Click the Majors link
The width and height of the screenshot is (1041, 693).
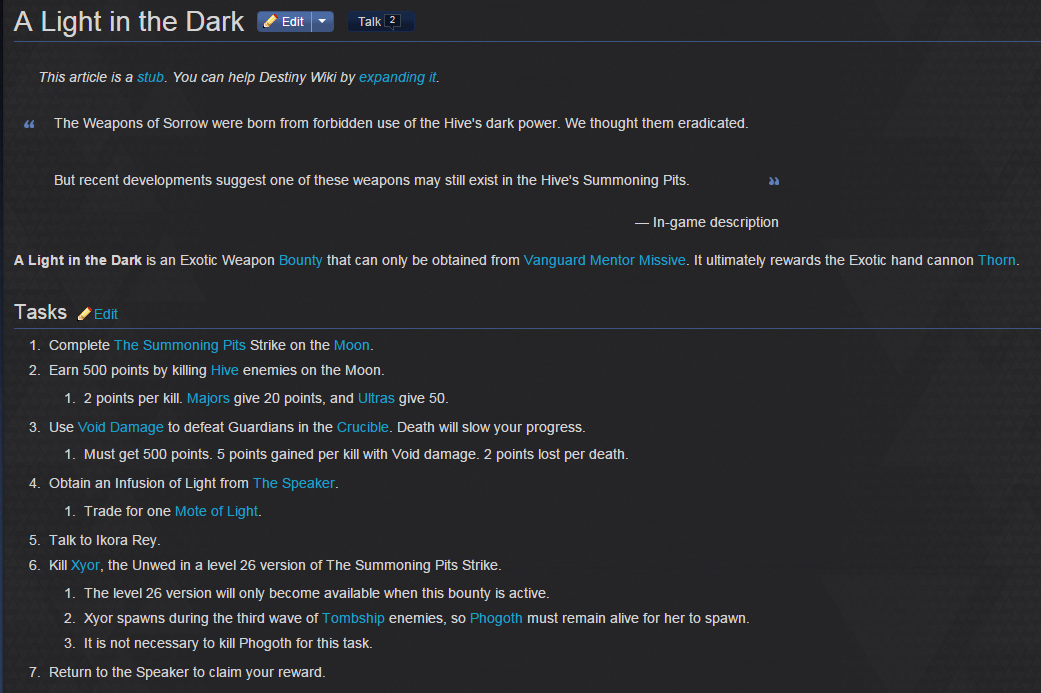pos(208,398)
